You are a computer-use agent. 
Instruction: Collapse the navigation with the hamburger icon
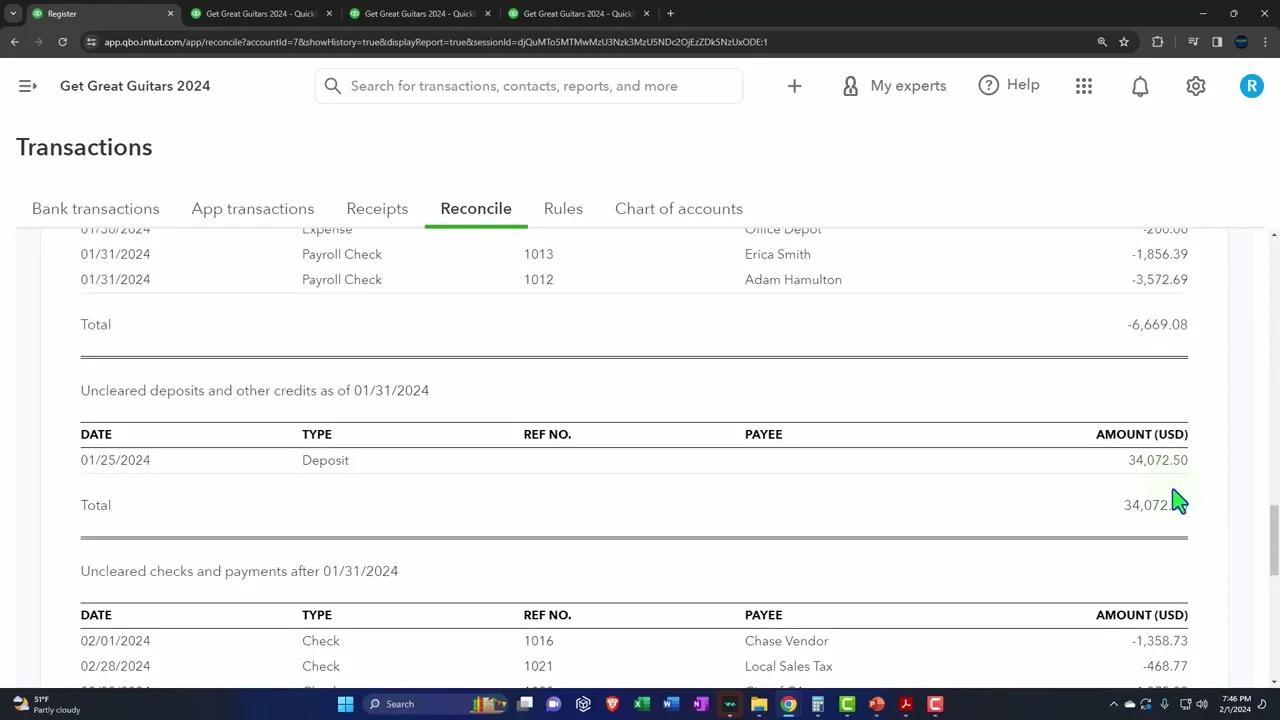point(27,86)
